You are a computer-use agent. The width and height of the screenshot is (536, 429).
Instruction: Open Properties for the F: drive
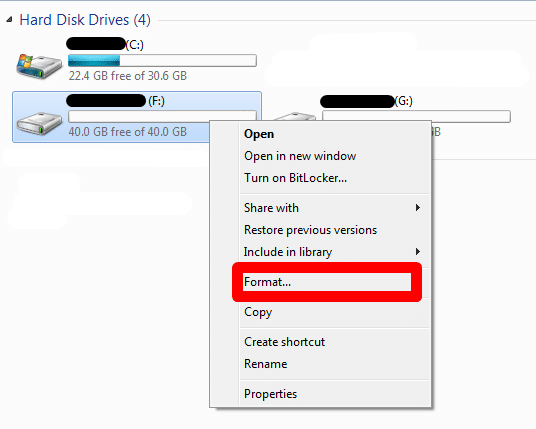pos(270,394)
